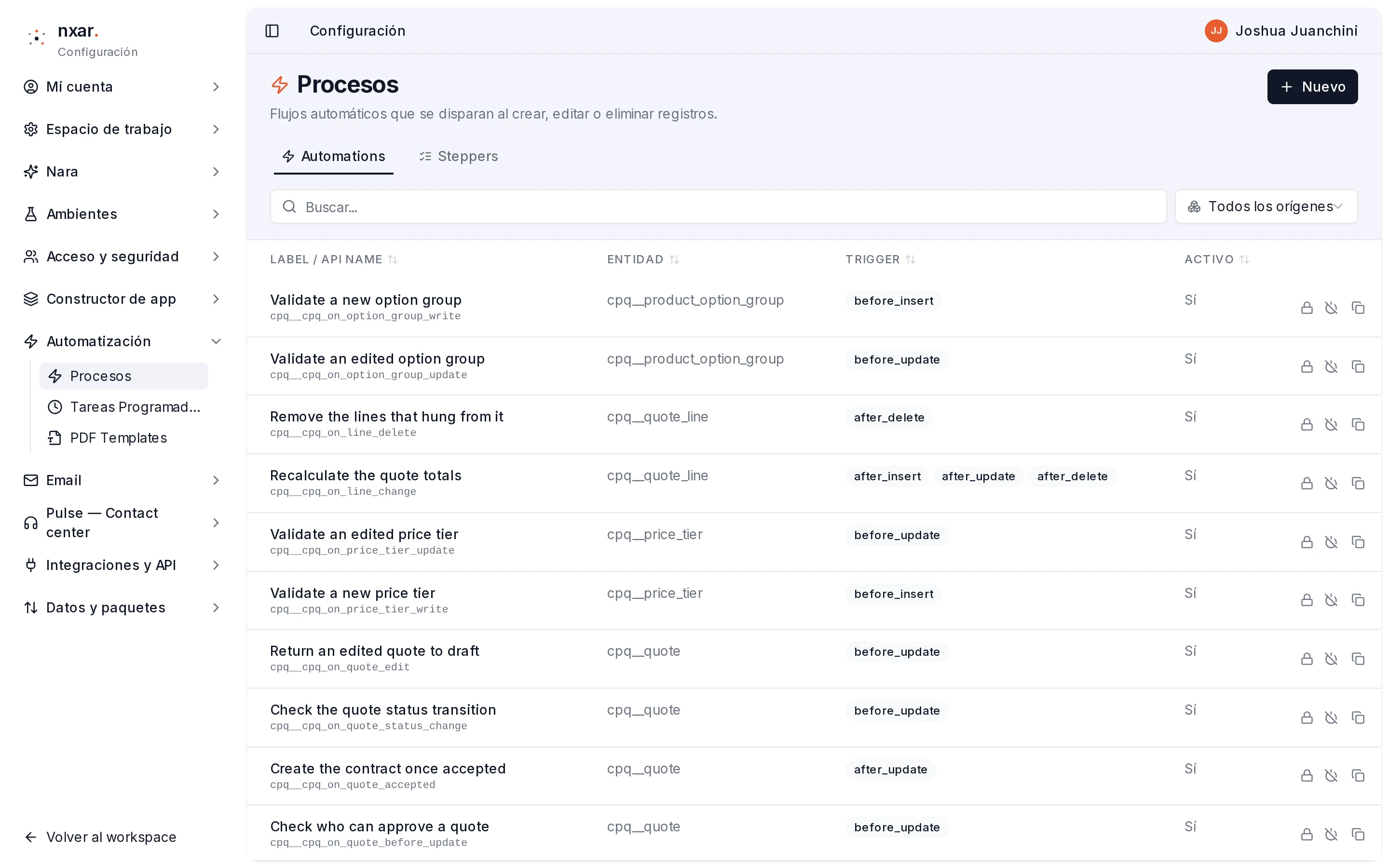
Task: Focus the Buscar search field
Action: coord(718,207)
